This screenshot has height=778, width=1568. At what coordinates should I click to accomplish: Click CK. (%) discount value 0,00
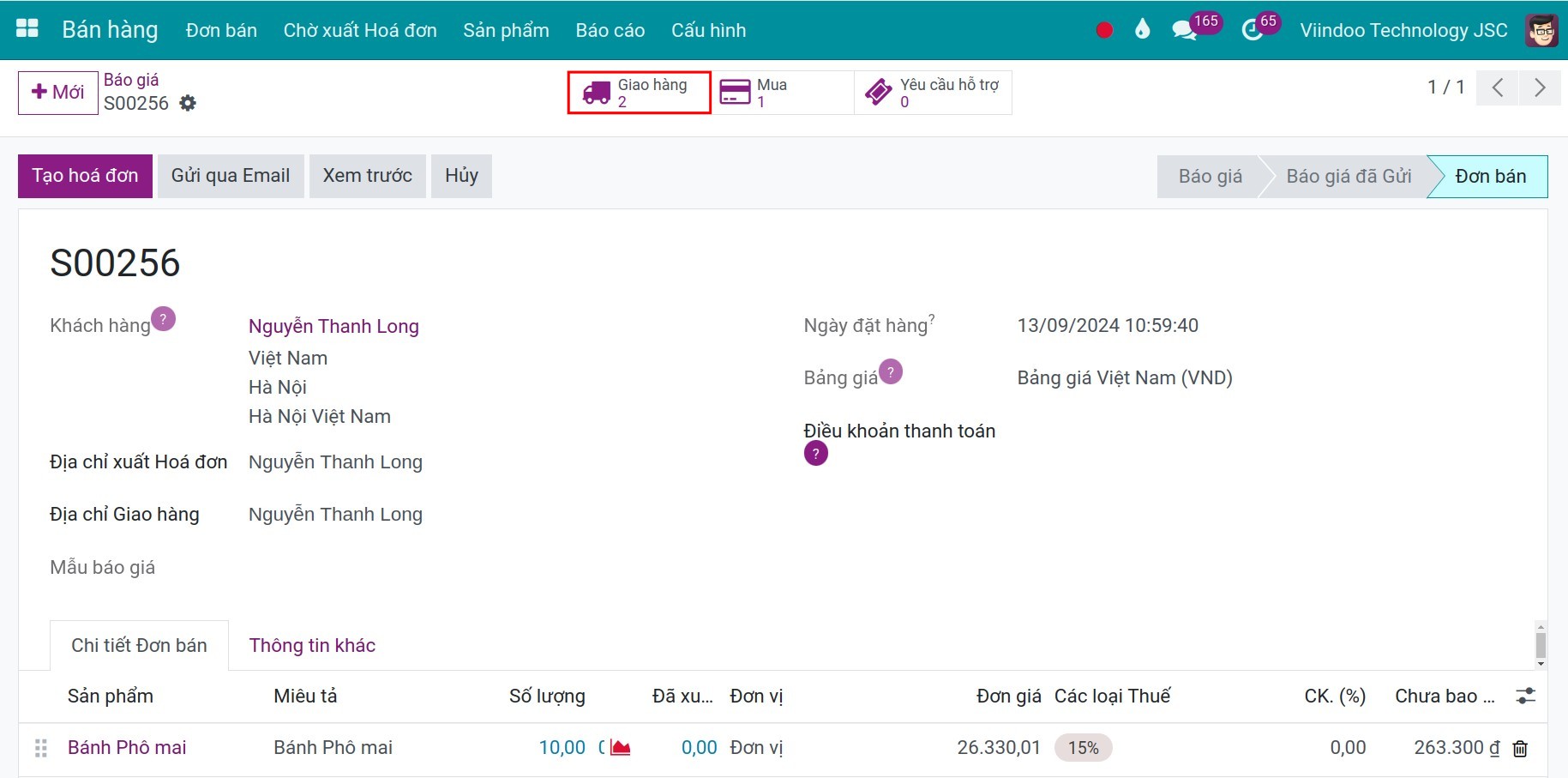[x=1348, y=748]
